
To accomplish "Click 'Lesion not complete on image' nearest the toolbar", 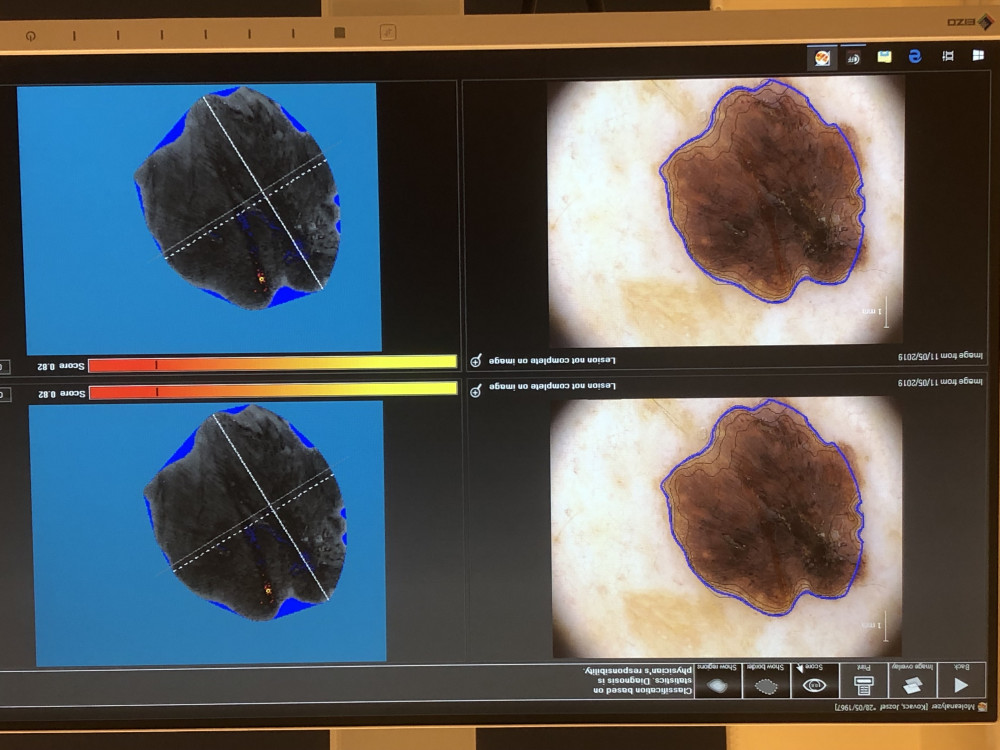I will pos(552,386).
